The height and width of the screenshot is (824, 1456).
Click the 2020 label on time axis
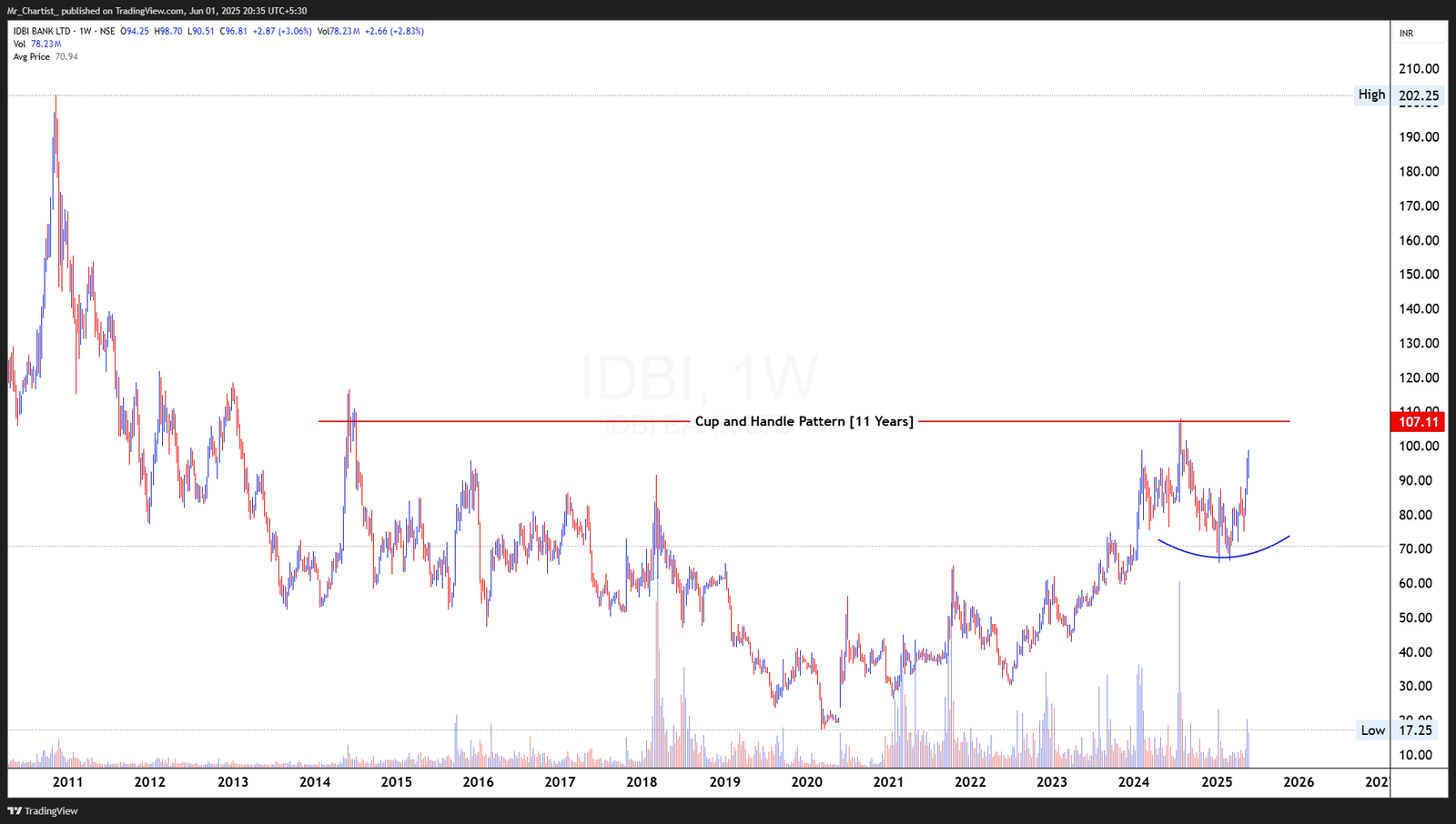pyautogui.click(x=808, y=780)
